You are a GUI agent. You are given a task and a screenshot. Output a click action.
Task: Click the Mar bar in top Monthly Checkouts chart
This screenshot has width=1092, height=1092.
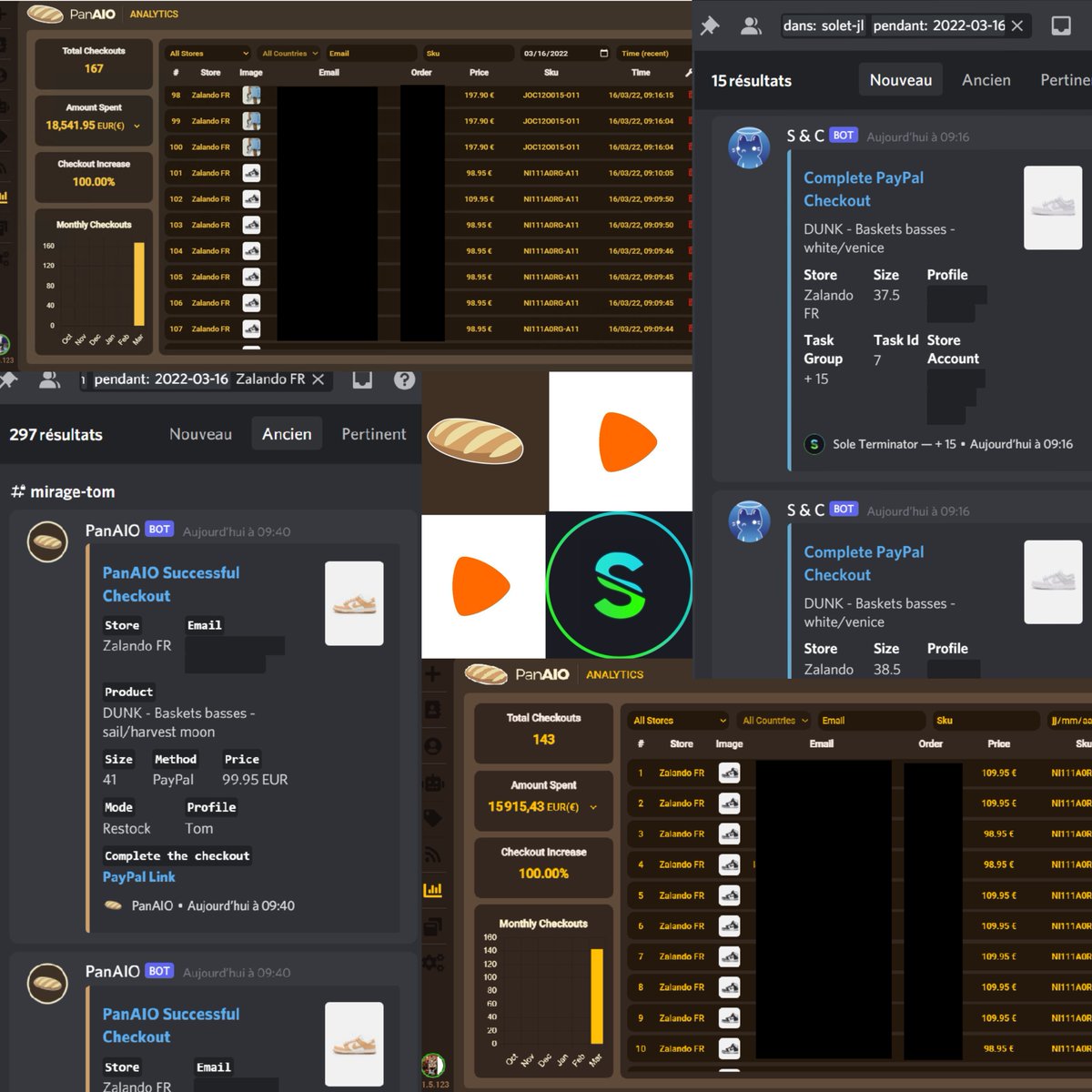coord(139,284)
